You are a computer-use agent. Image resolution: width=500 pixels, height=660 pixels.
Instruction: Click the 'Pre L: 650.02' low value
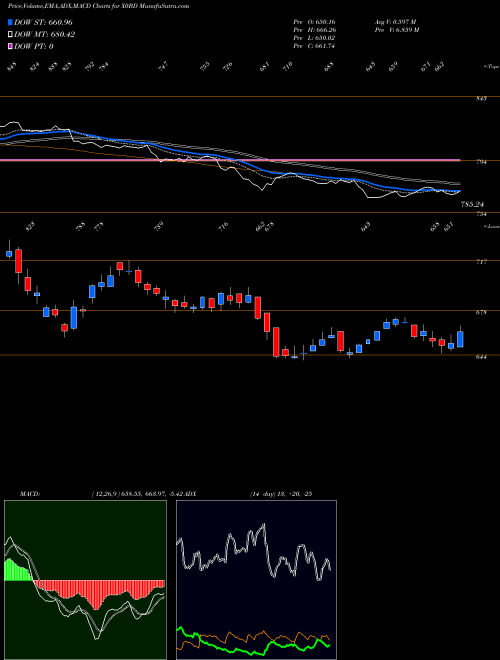point(314,37)
